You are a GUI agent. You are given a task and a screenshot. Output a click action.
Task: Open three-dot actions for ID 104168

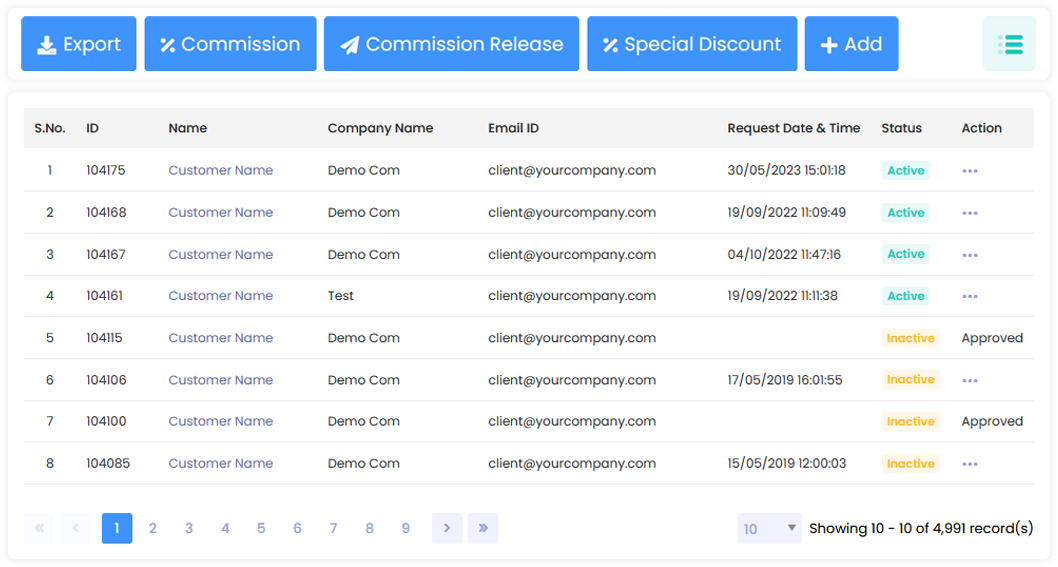click(x=969, y=213)
